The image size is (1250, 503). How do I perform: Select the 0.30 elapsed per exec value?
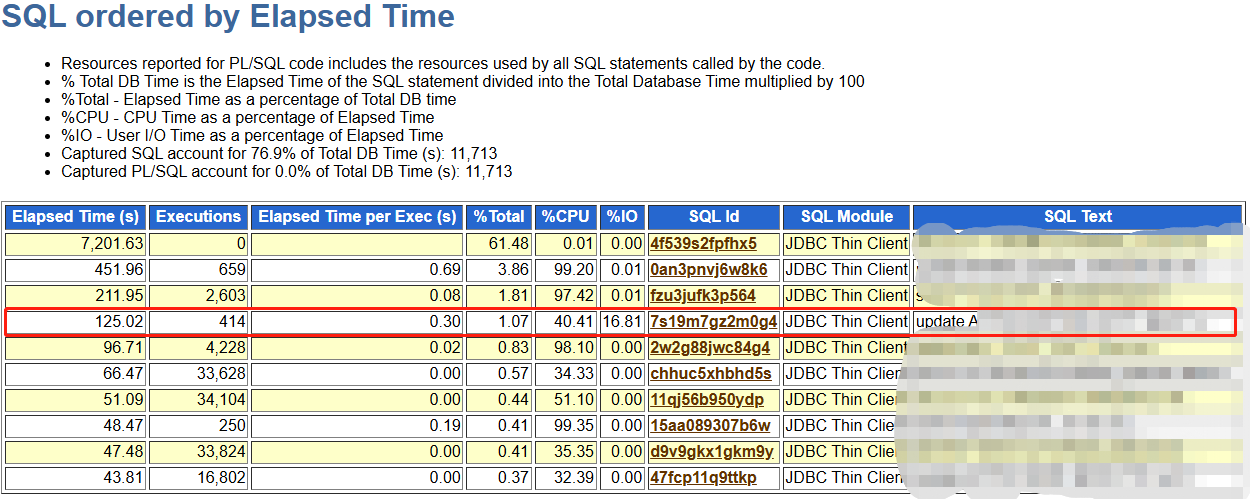pos(445,322)
